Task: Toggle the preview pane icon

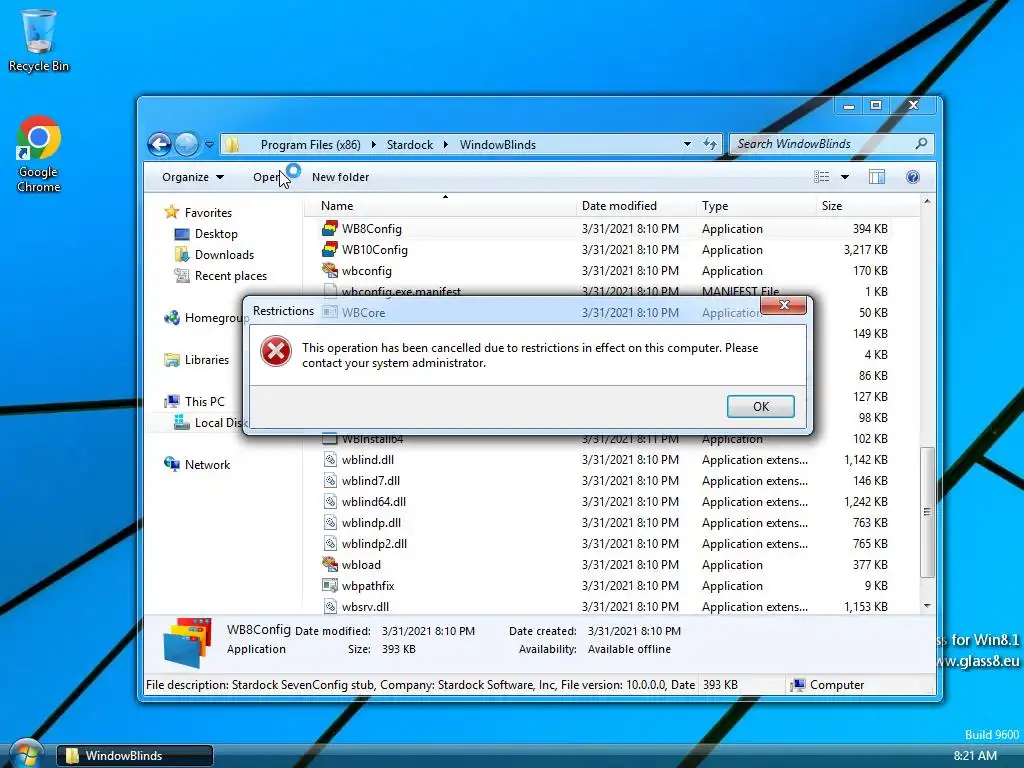Action: (x=876, y=177)
